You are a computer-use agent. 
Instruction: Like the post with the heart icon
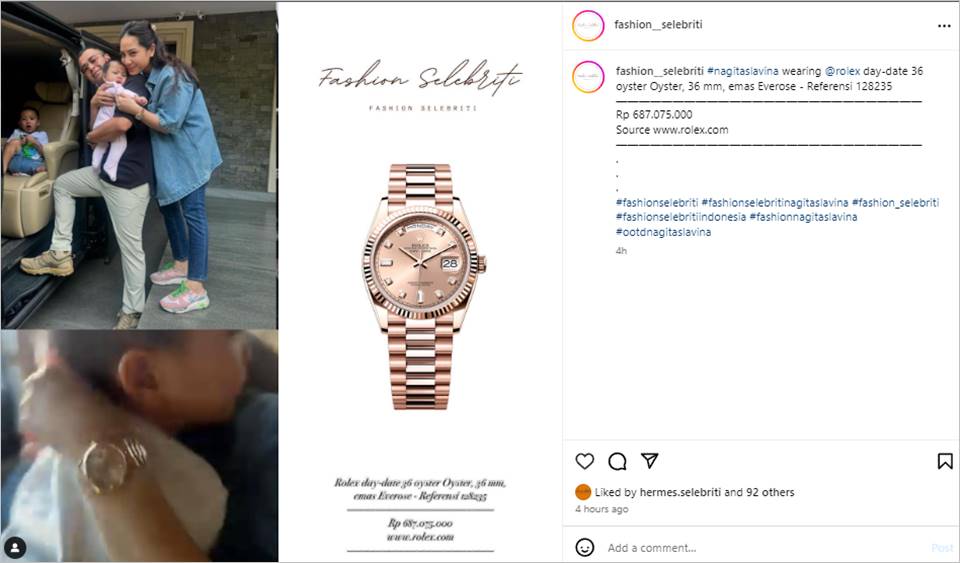(585, 461)
